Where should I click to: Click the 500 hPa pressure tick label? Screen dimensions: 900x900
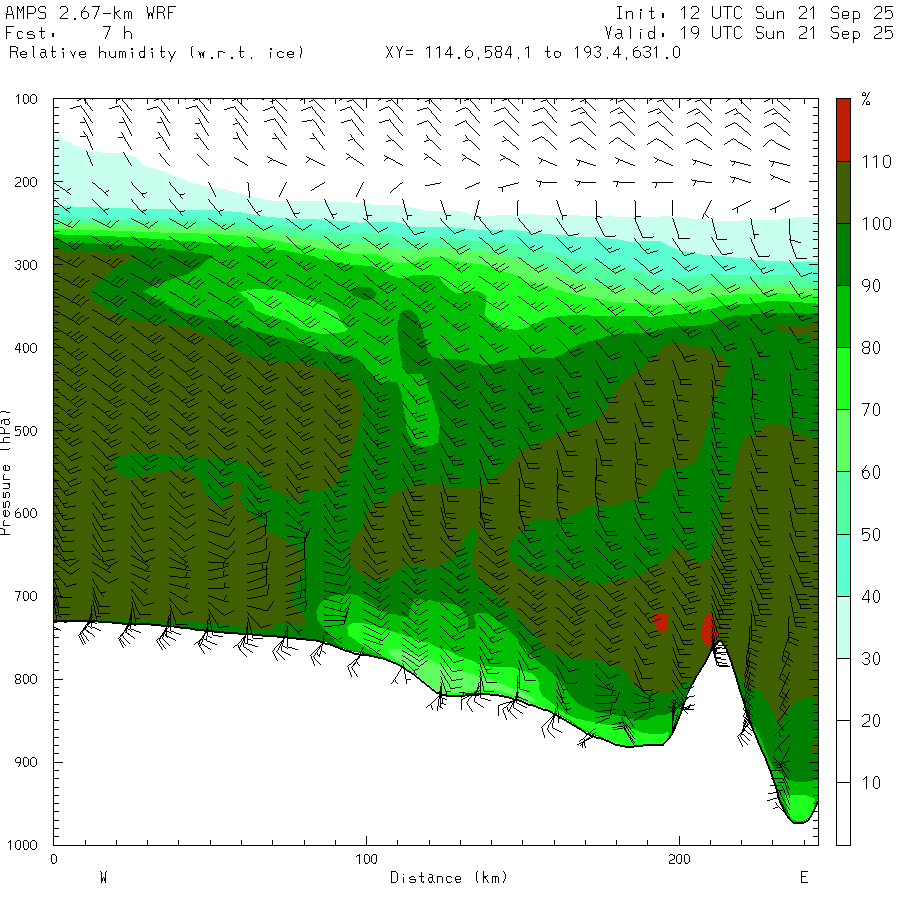[26, 431]
